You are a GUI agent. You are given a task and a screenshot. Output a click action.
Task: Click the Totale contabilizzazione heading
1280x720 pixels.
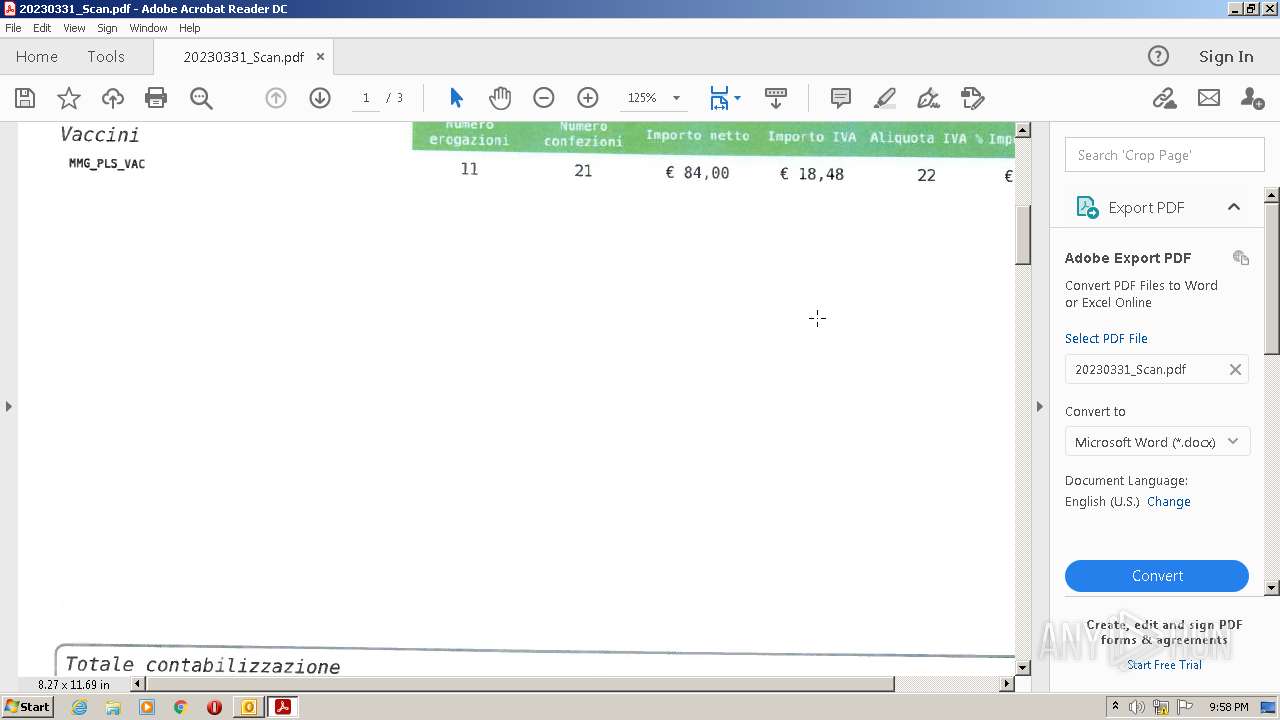click(202, 666)
